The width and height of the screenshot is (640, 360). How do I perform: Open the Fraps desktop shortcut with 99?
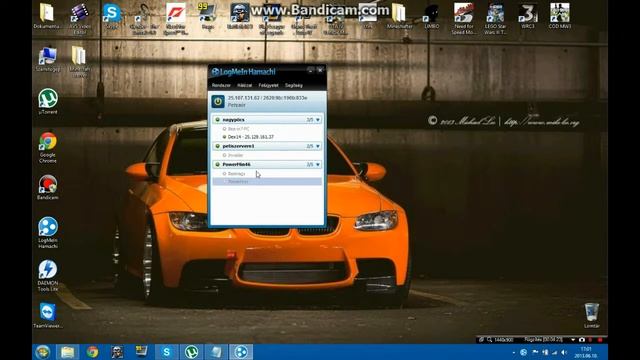click(x=207, y=17)
